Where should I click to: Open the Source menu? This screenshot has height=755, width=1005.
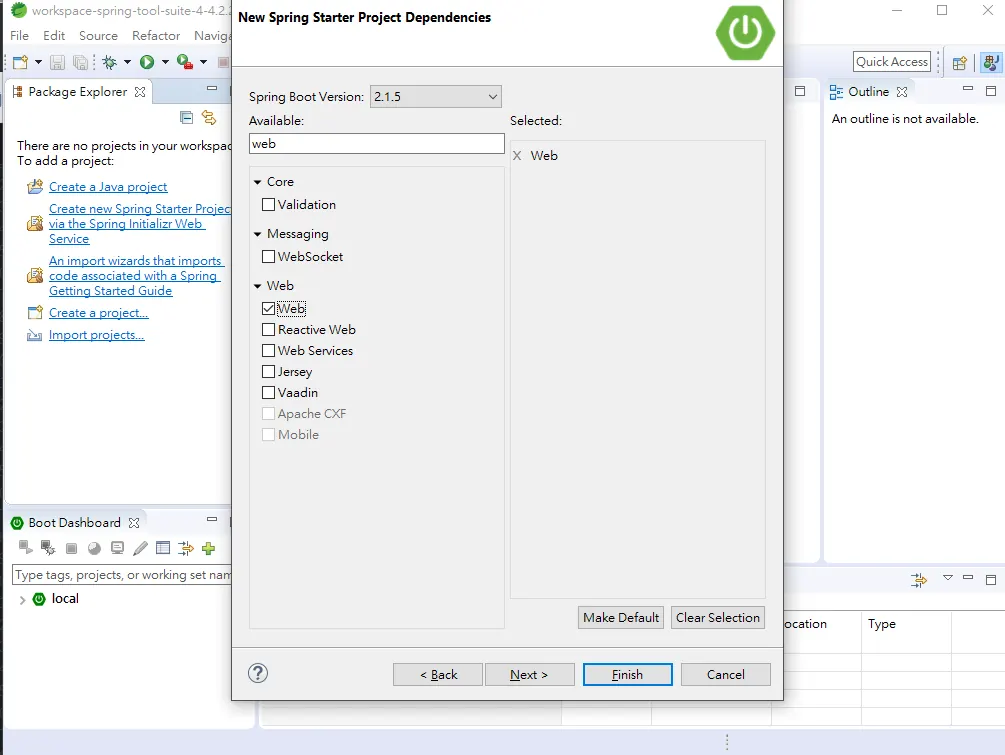pos(98,36)
